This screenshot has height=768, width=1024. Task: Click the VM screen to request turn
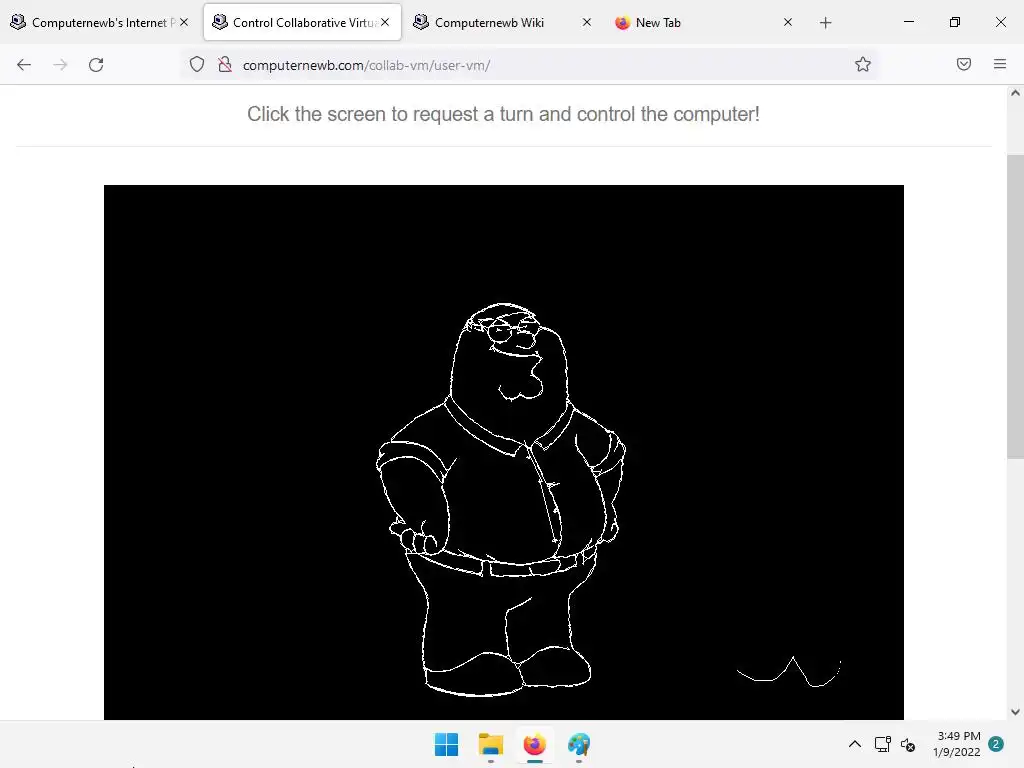tap(504, 452)
